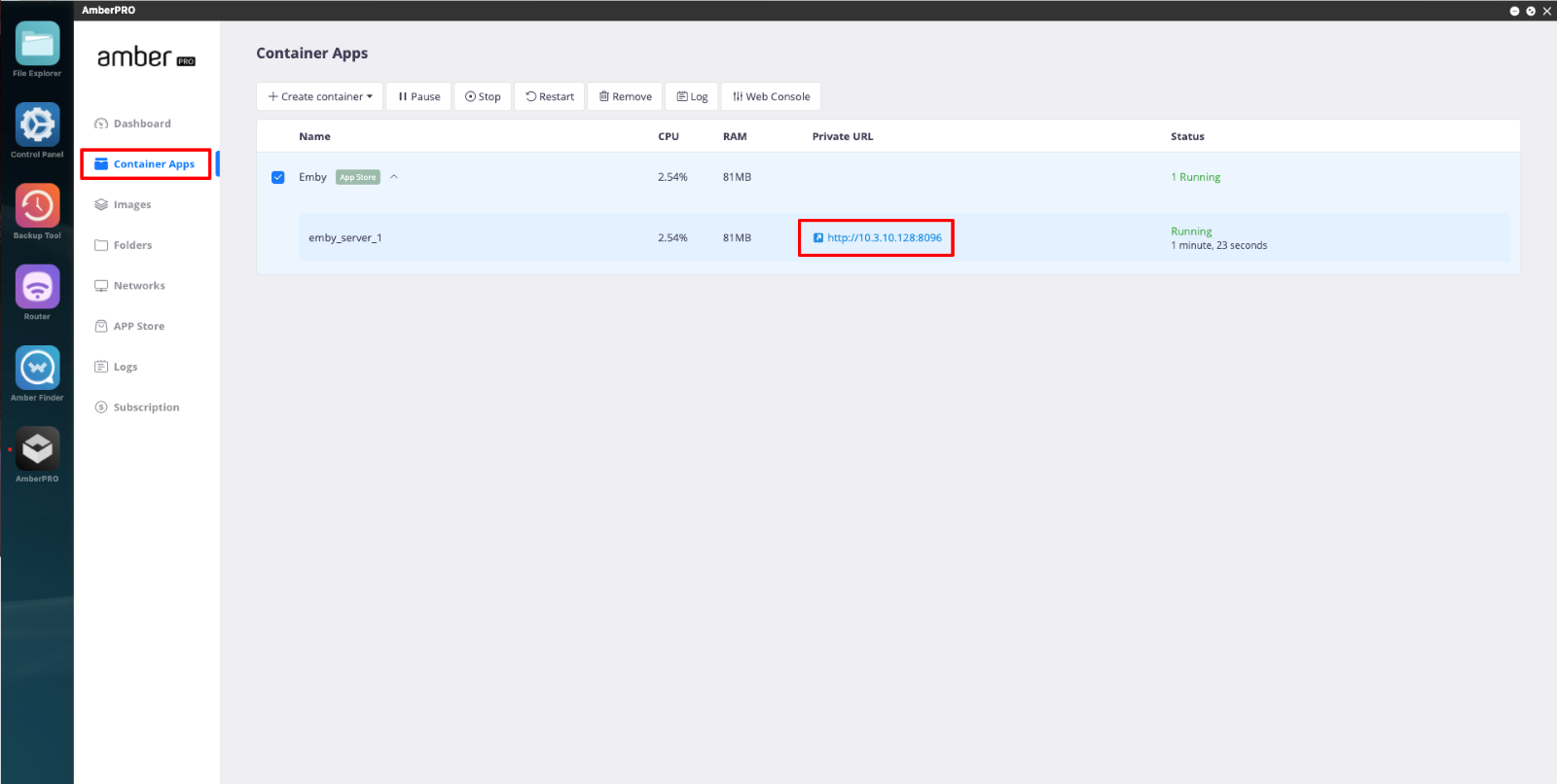Viewport: 1557px width, 784px height.
Task: Select the emby_server_1 row name
Action: pos(345,237)
